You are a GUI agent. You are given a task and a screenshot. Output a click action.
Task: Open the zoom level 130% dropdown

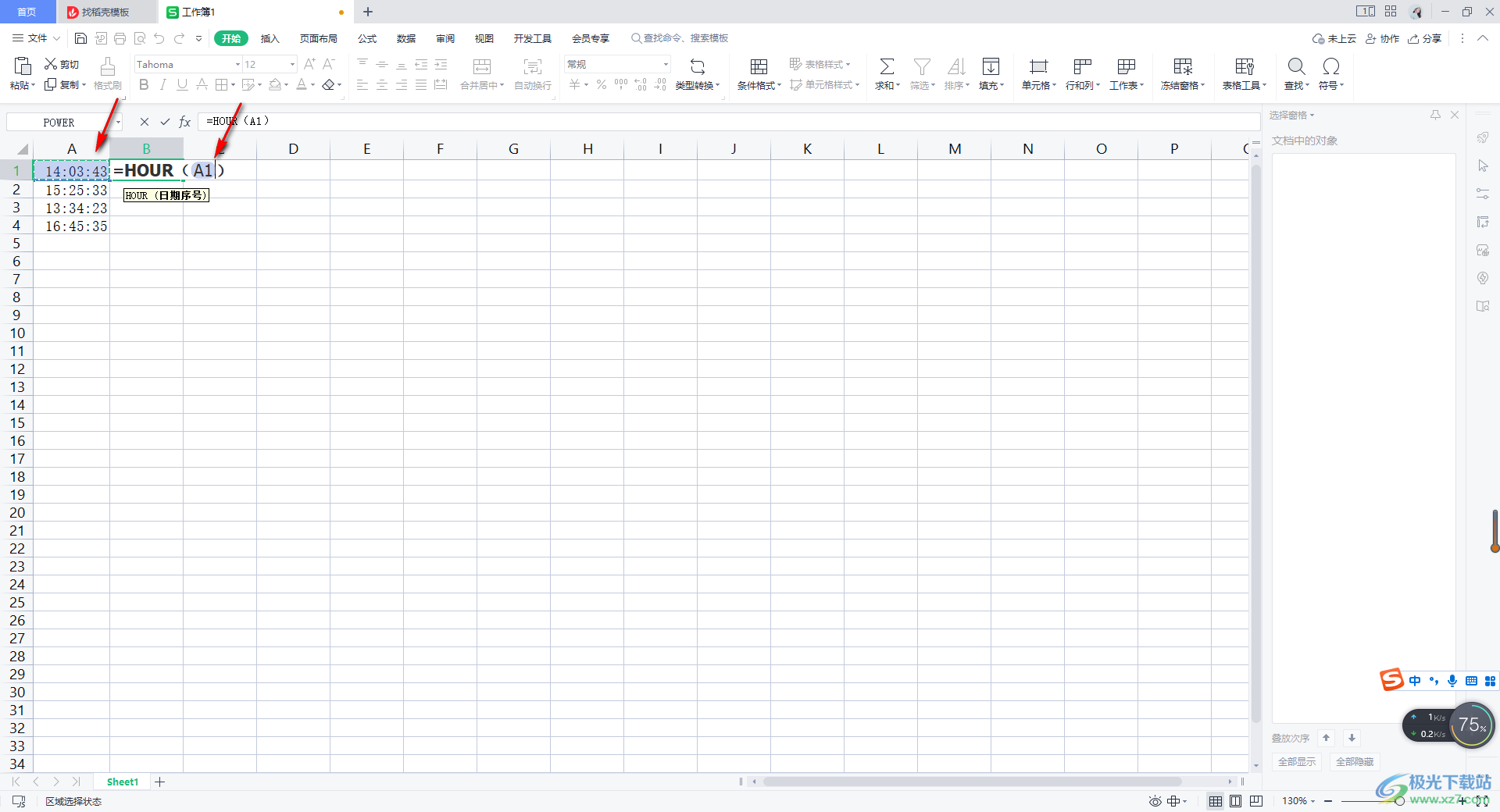pos(1312,801)
